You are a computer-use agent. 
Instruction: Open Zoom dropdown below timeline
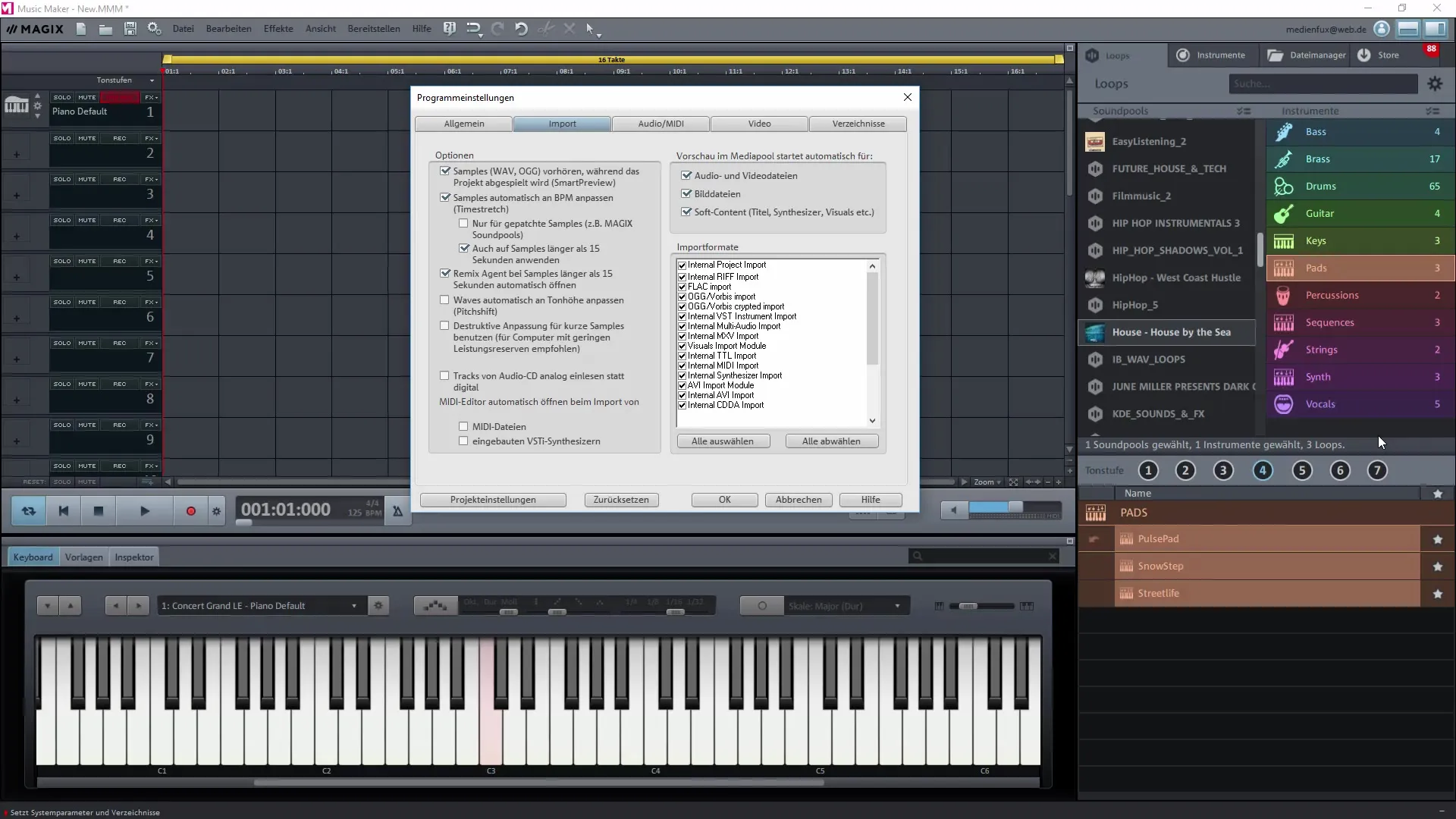pyautogui.click(x=987, y=482)
